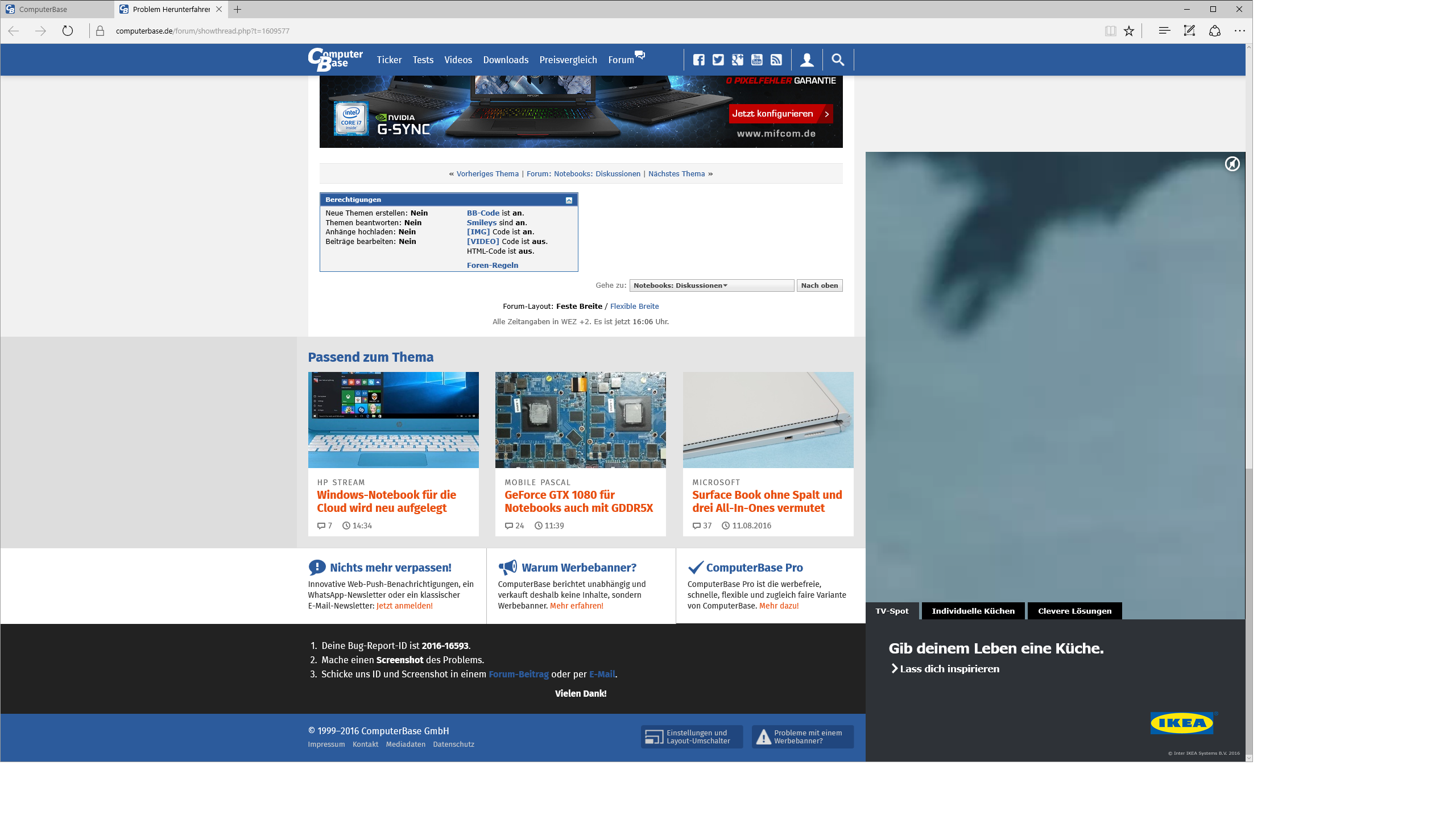1456x819 pixels.
Task: Open browser settings more menu
Action: point(1240,31)
